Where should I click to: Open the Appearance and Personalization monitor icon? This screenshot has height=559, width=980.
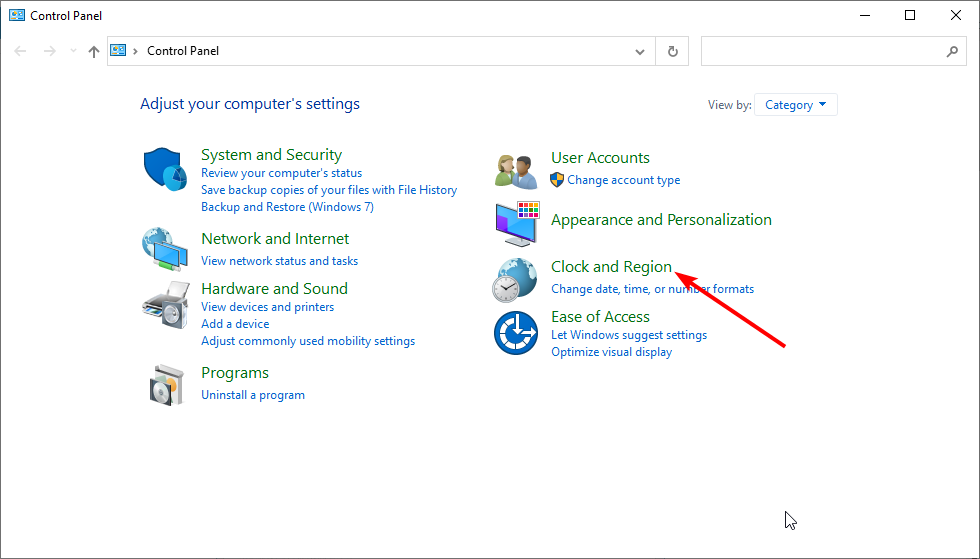(517, 223)
